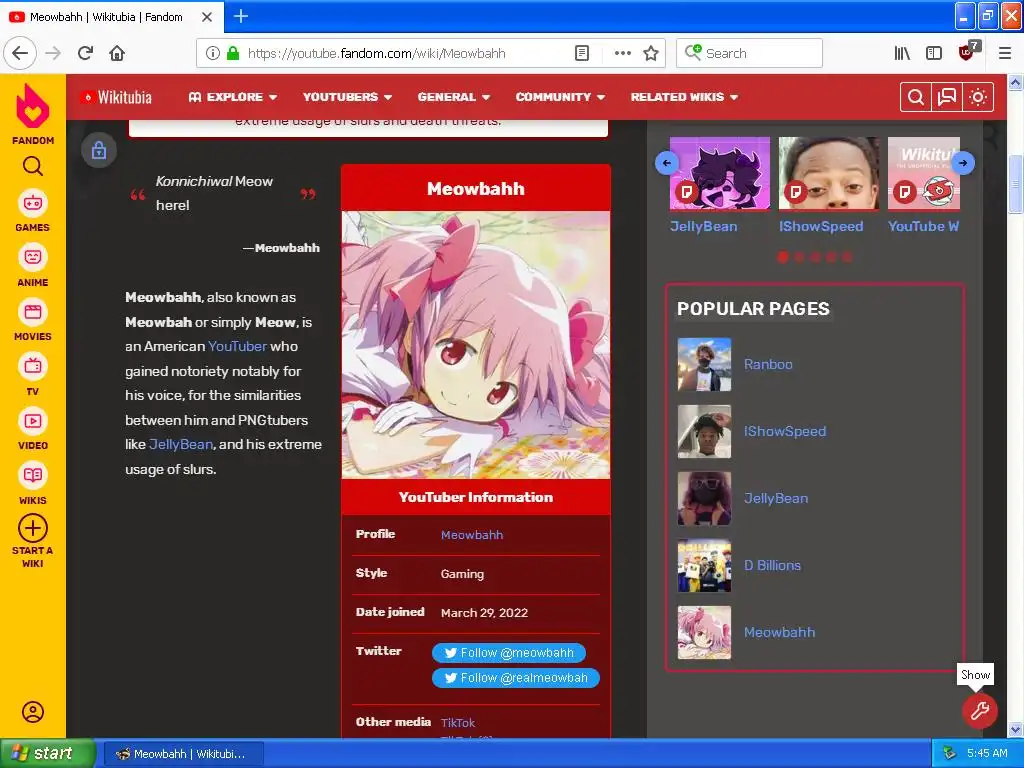
Task: Open D Billions in Popular Pages
Action: [x=773, y=565]
